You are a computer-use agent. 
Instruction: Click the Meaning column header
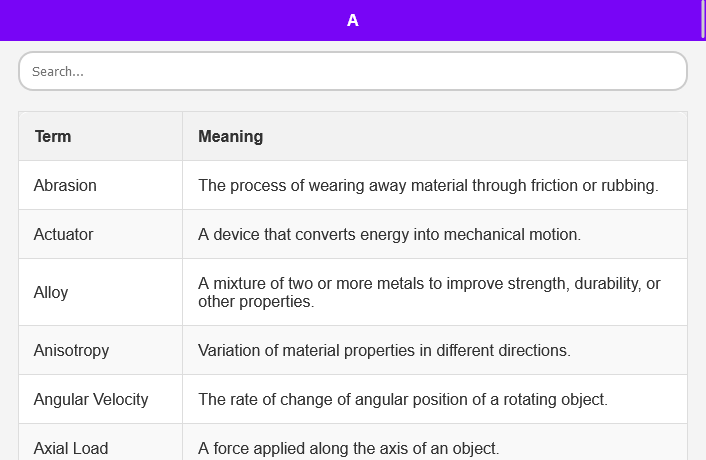point(231,136)
